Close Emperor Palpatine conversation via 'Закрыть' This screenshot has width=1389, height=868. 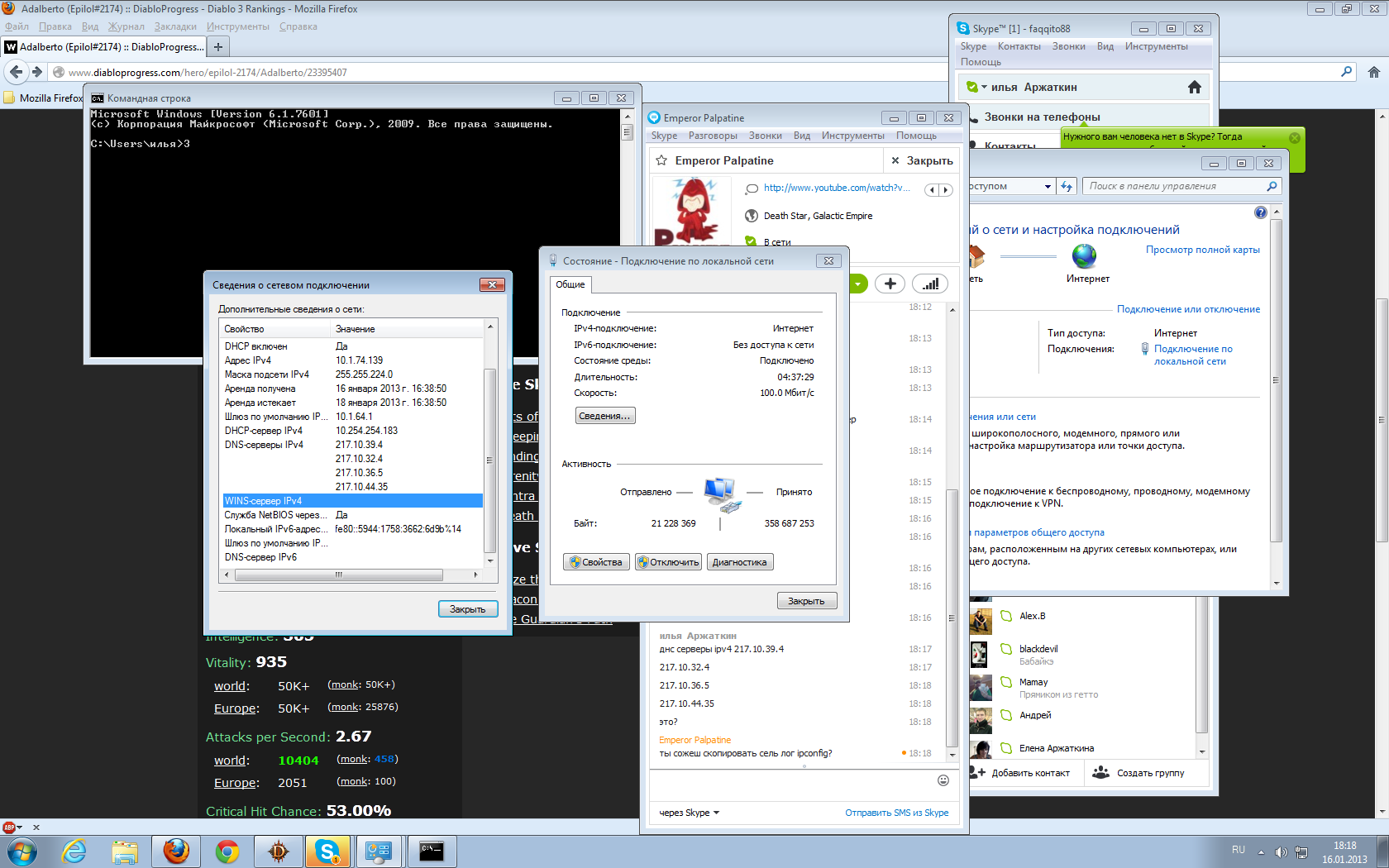pyautogui.click(x=922, y=160)
